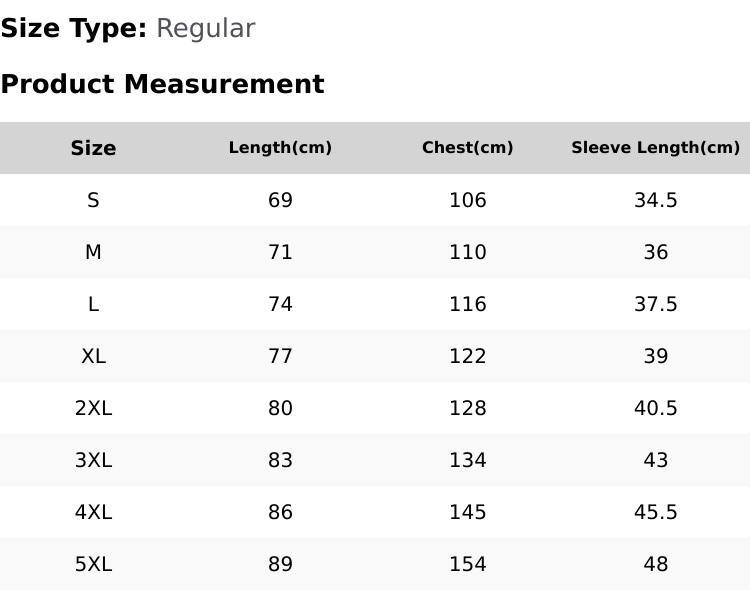Select the 4XL size row label

[93, 512]
